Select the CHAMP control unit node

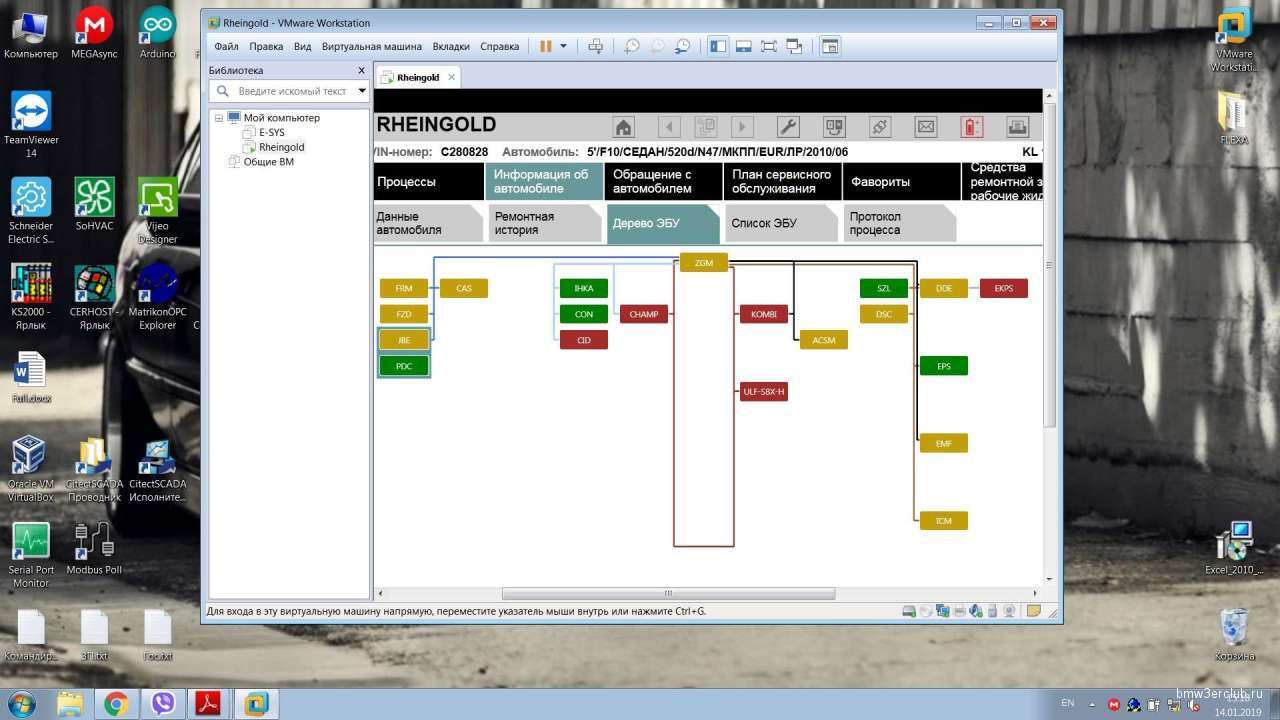[x=644, y=314]
